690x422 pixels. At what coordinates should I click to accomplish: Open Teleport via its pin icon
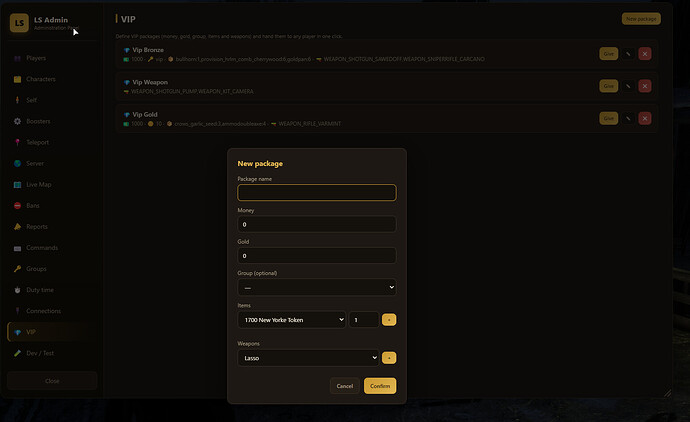click(x=17, y=143)
